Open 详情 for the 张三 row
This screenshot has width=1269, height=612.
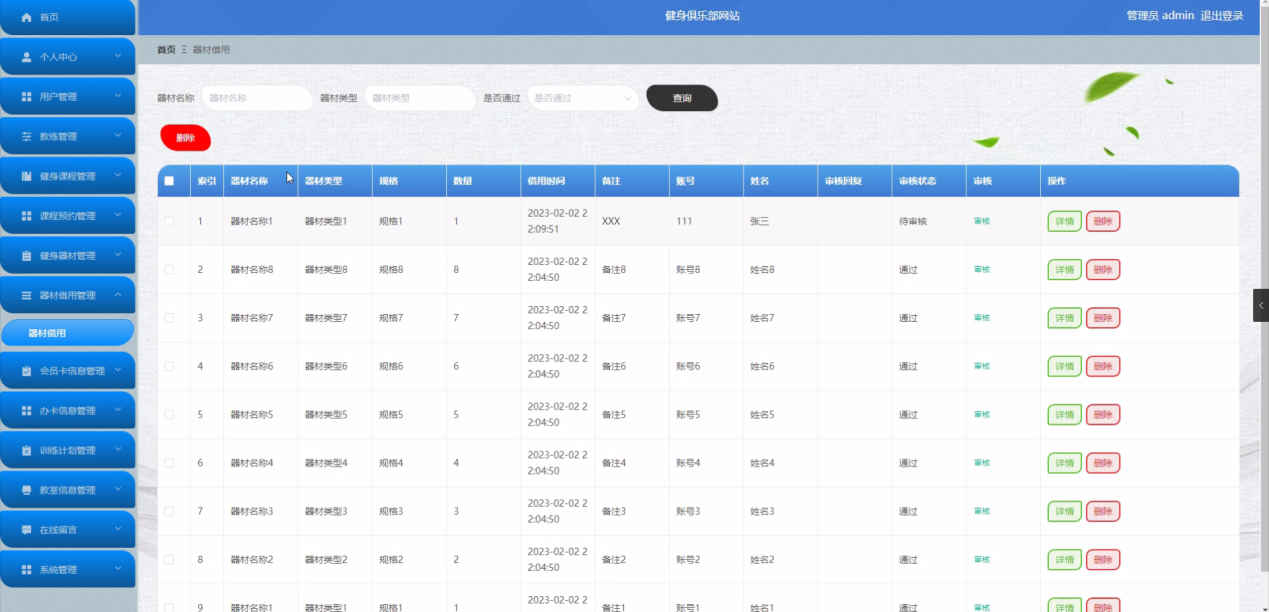pos(1064,222)
